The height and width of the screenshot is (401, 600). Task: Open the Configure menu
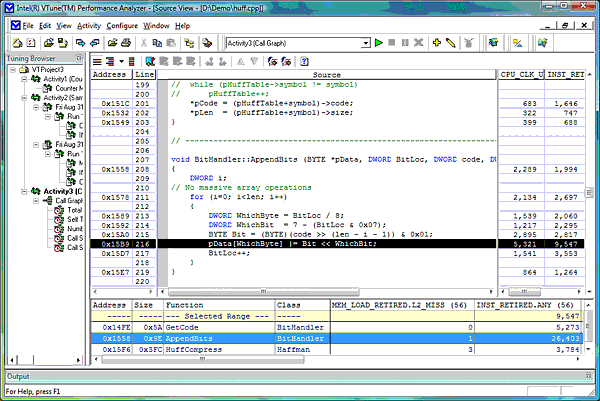[122, 24]
